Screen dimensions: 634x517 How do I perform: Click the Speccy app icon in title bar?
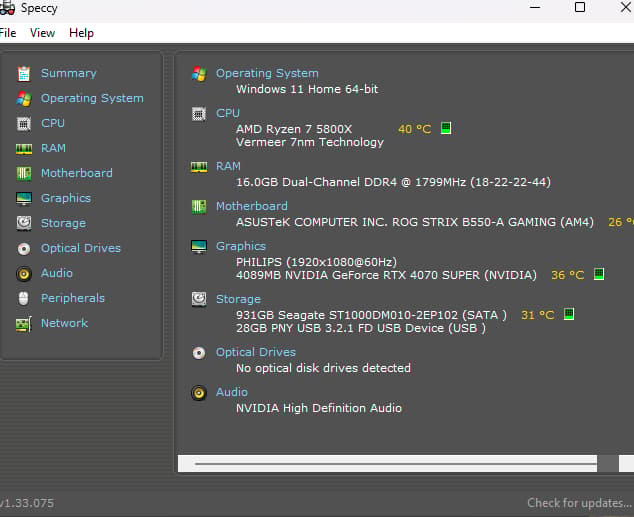[7, 8]
